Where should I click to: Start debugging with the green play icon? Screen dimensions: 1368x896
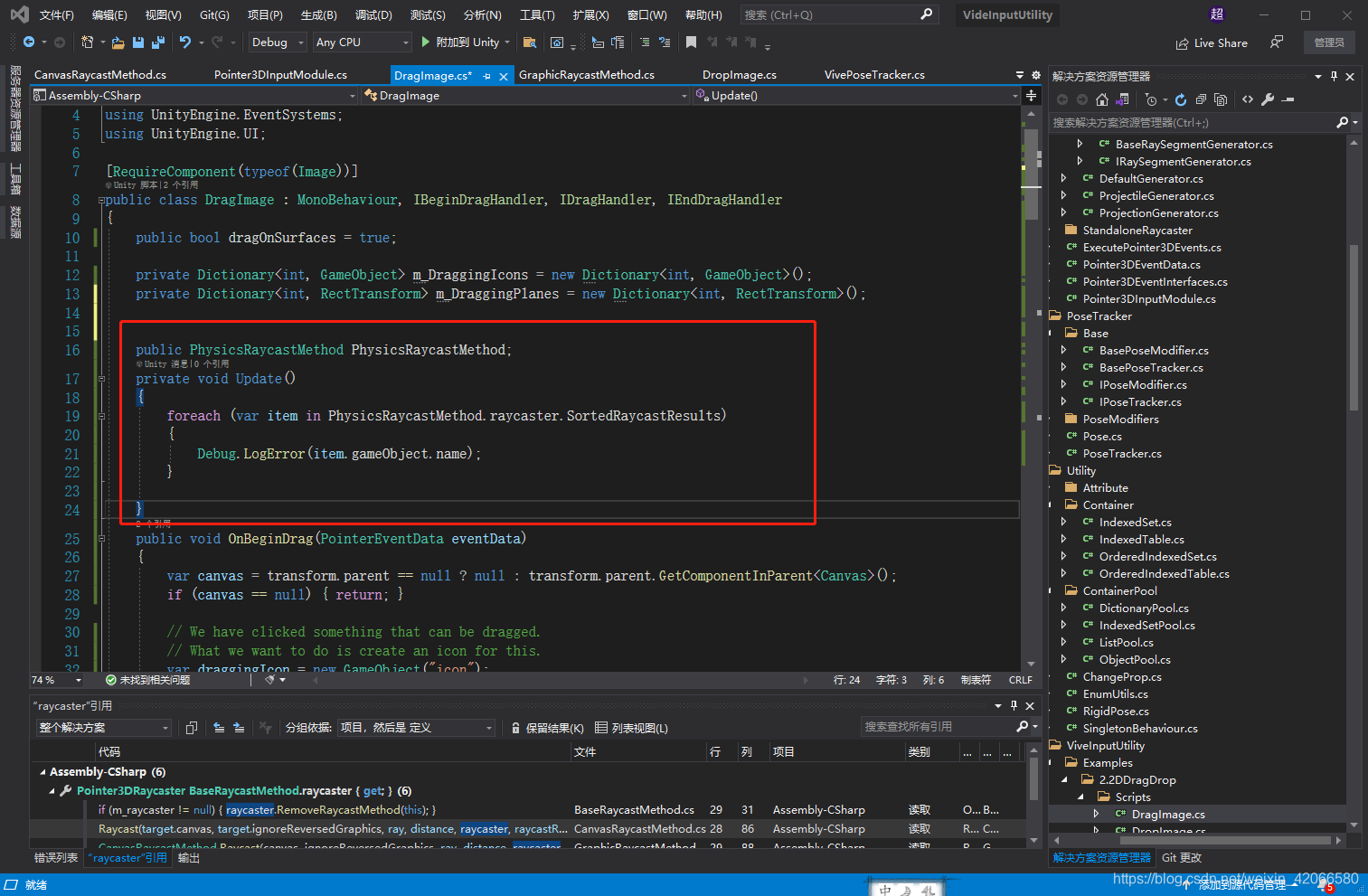coord(426,42)
